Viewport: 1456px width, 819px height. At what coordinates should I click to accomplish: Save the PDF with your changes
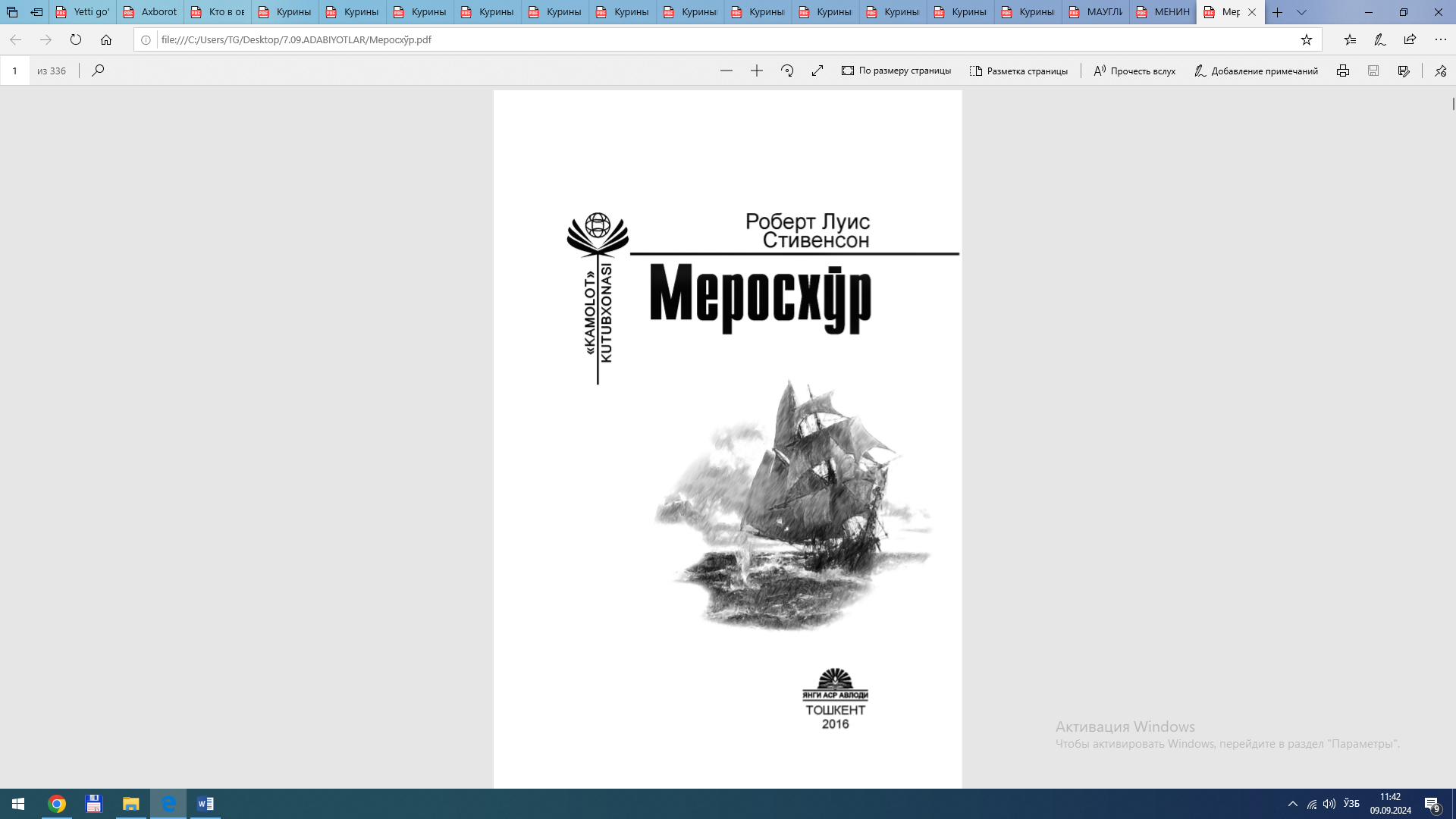click(1373, 71)
